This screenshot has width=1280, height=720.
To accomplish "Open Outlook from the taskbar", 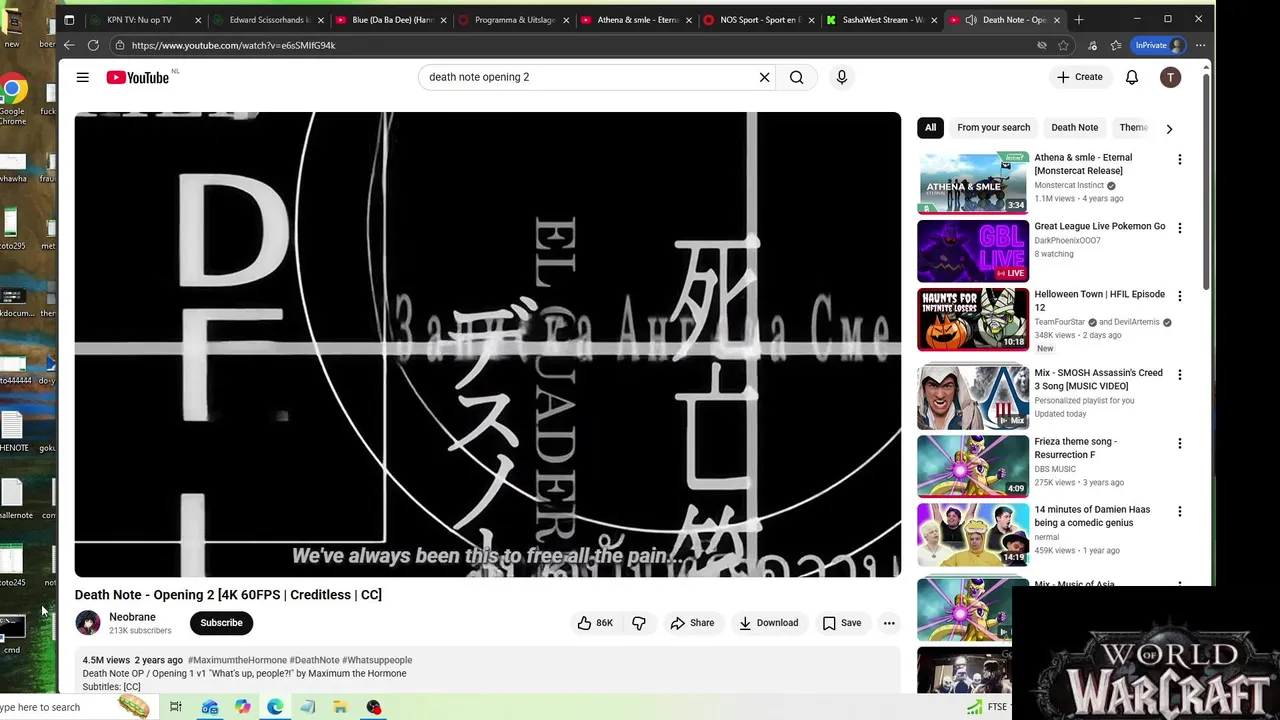I will [x=210, y=707].
